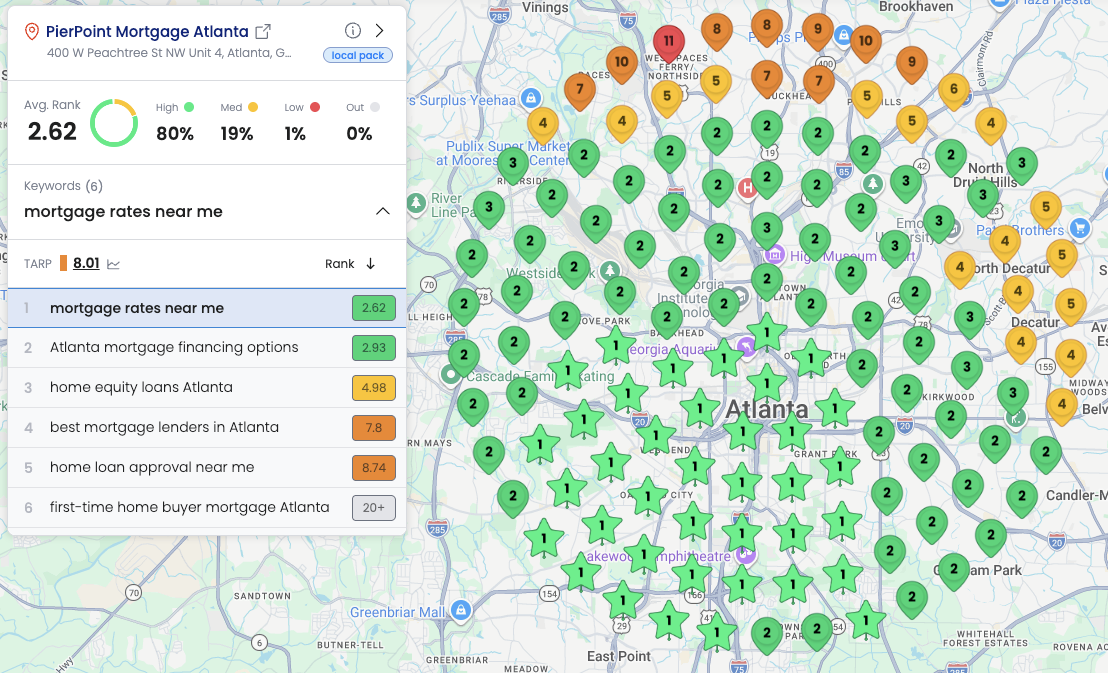Click the green 2.62 rank badge
Image resolution: width=1108 pixels, height=673 pixels.
[374, 308]
